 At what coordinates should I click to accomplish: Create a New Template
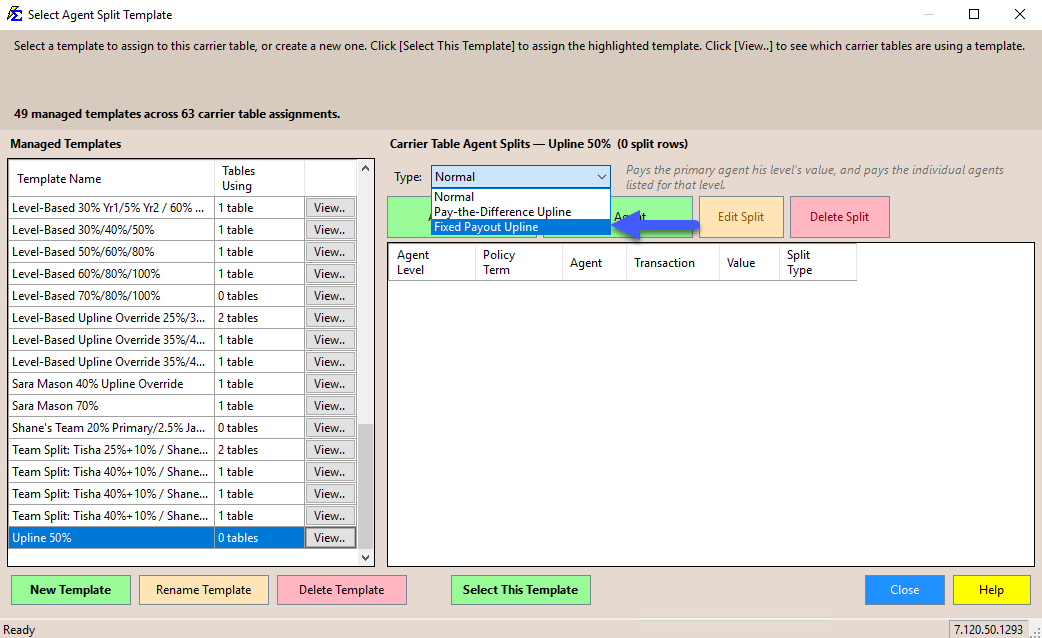[70, 590]
